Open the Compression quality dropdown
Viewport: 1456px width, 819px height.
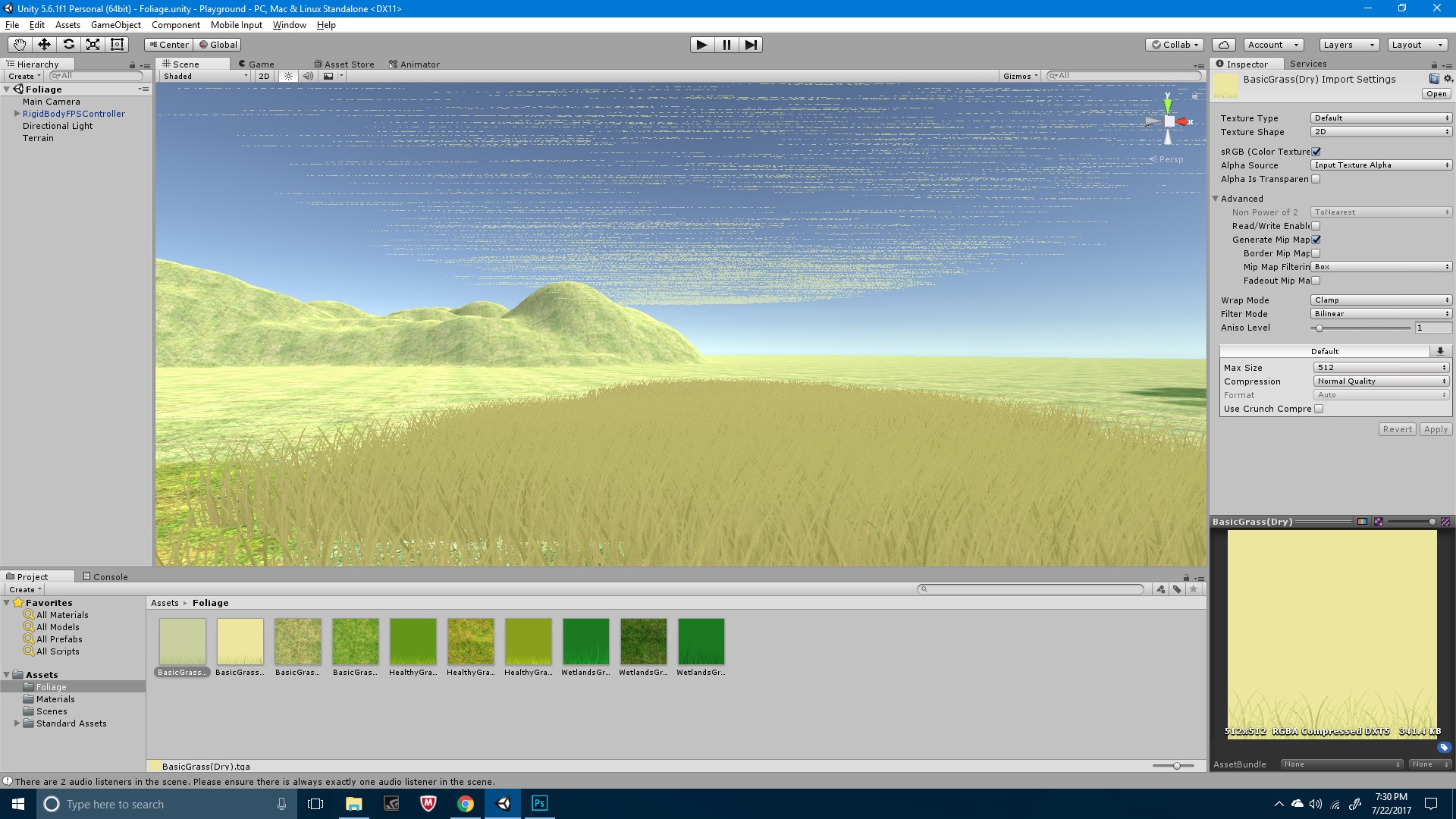pyautogui.click(x=1380, y=381)
